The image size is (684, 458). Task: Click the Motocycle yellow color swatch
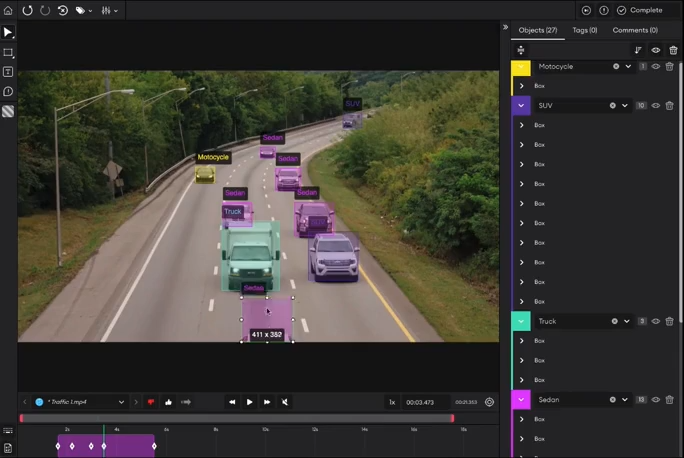click(521, 67)
